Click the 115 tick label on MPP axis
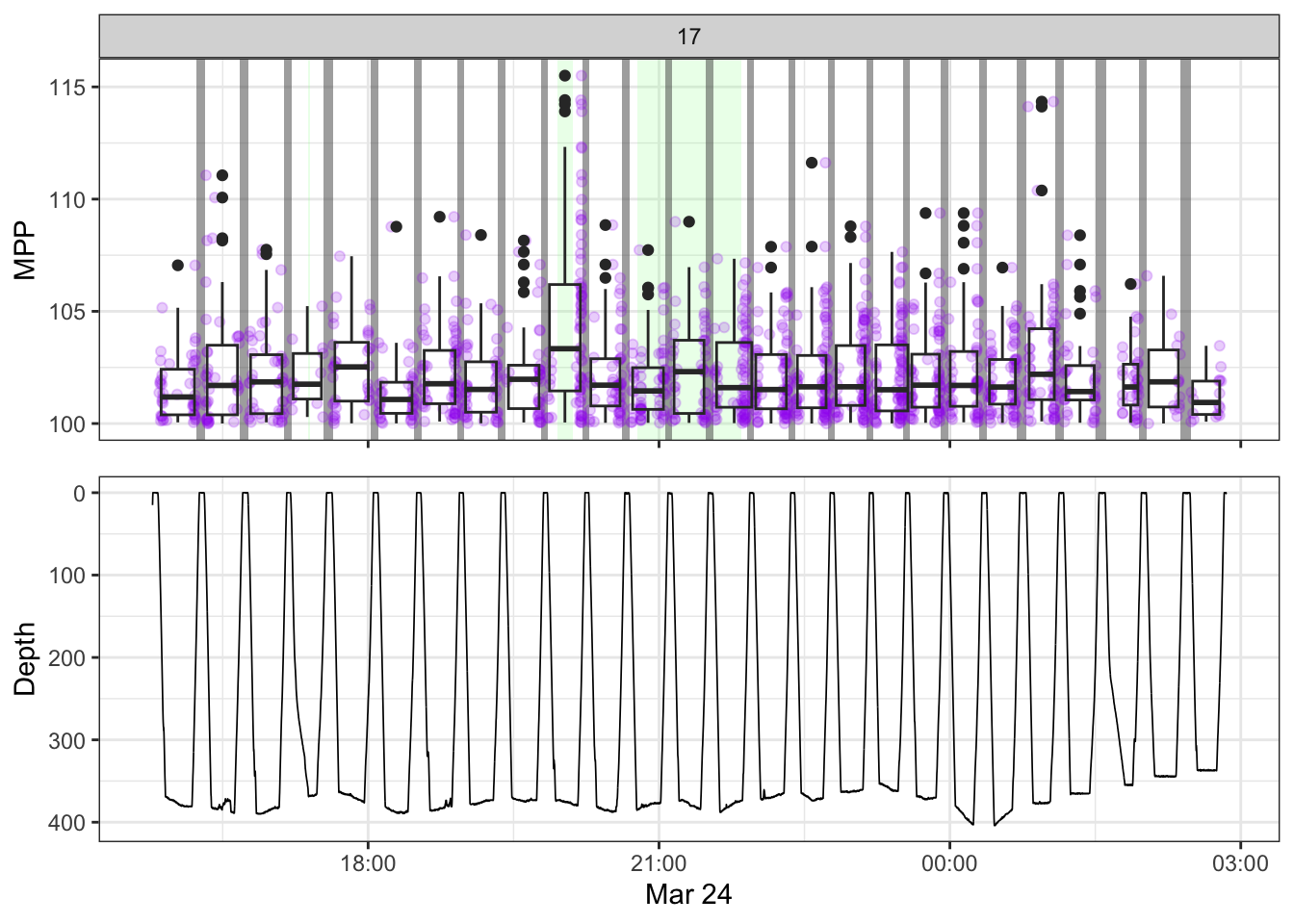 pyautogui.click(x=66, y=88)
